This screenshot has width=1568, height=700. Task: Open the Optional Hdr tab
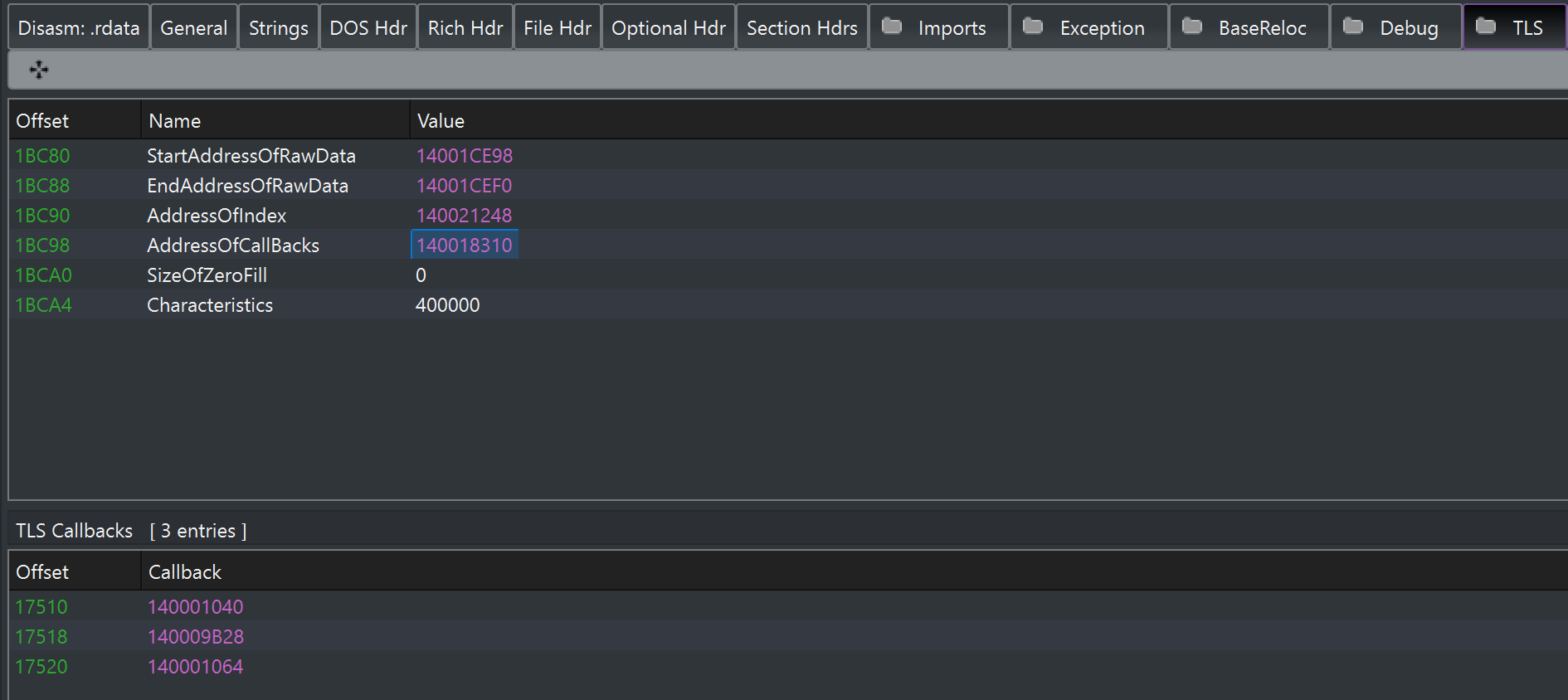click(x=669, y=27)
